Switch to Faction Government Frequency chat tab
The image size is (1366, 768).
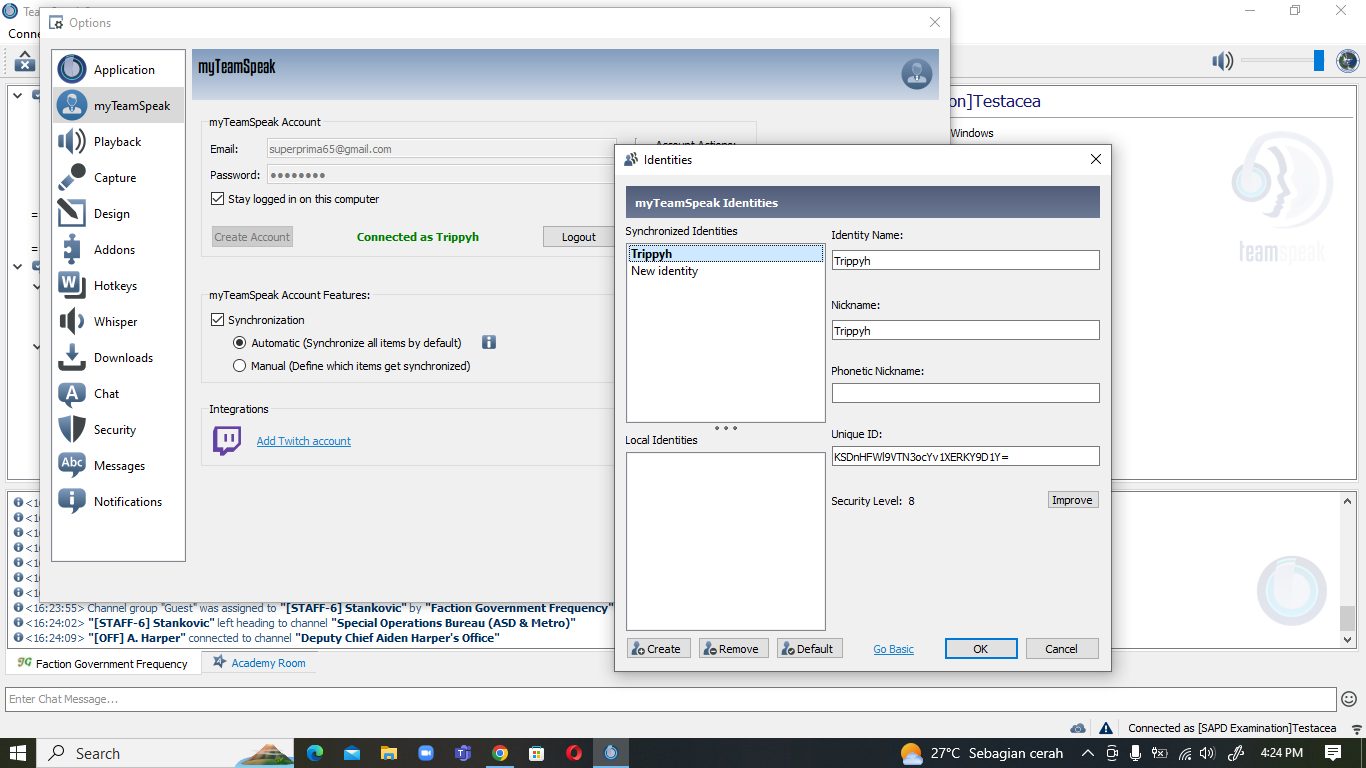102,663
